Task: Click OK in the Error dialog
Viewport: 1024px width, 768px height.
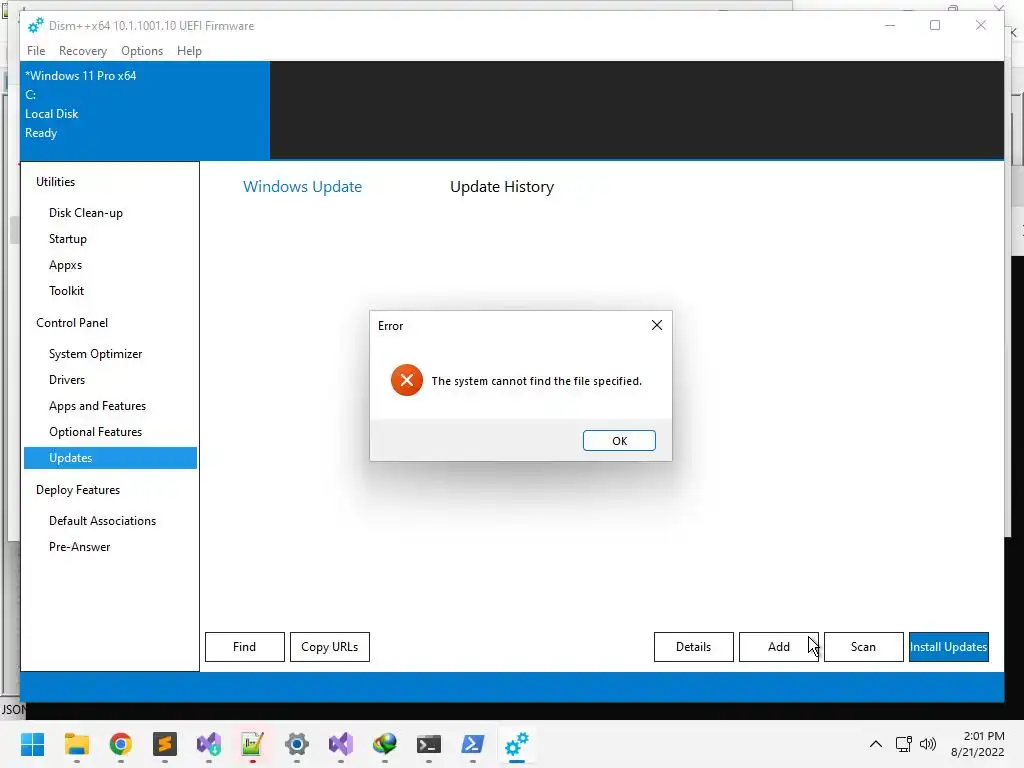Action: pos(619,441)
